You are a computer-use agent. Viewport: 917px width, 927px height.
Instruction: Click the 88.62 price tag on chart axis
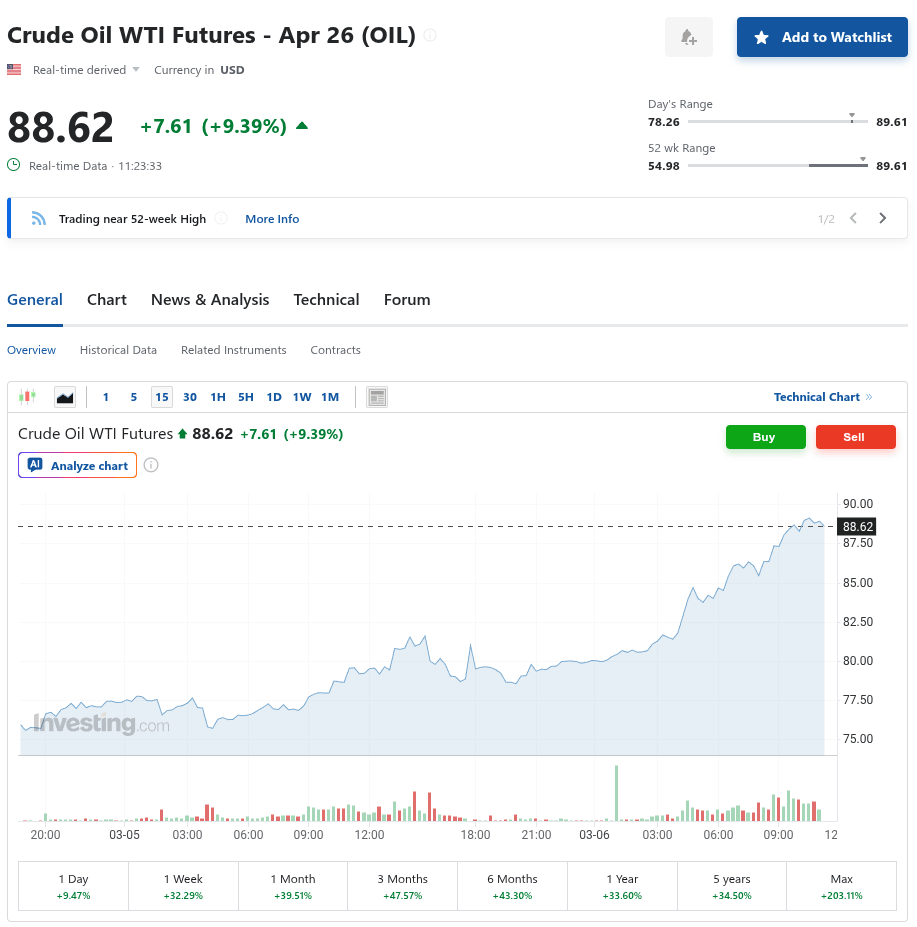click(857, 526)
